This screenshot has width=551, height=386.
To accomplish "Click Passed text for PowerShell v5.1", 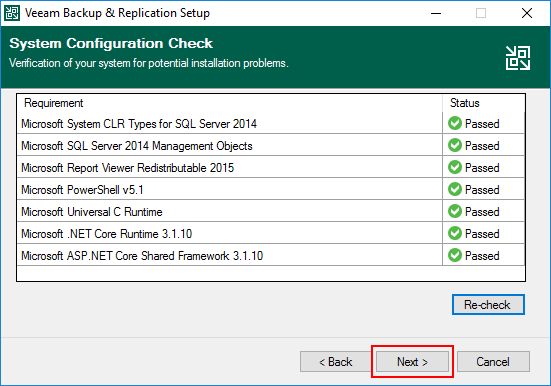I will coord(482,190).
